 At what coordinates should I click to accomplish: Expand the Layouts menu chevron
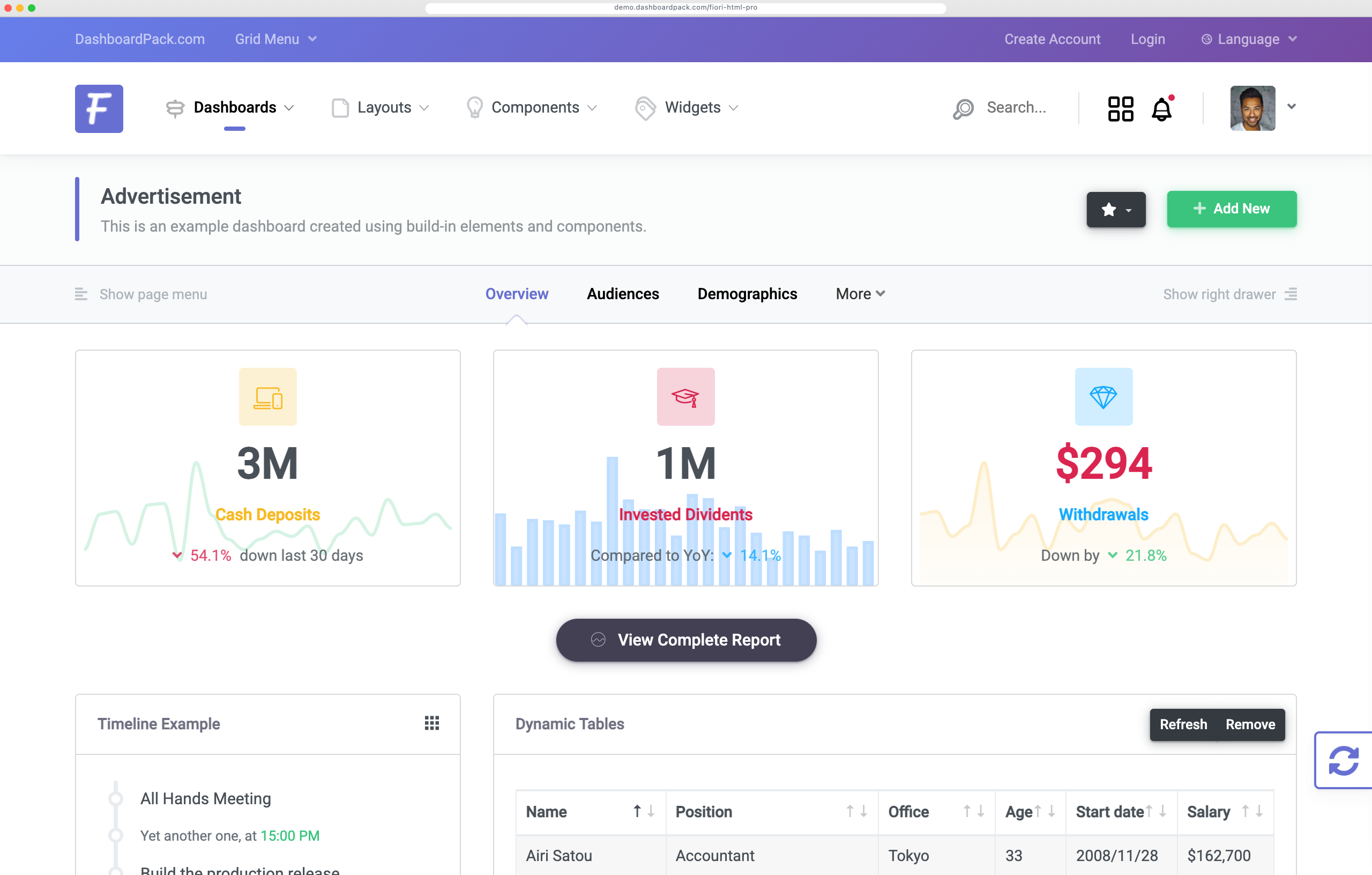pos(424,108)
